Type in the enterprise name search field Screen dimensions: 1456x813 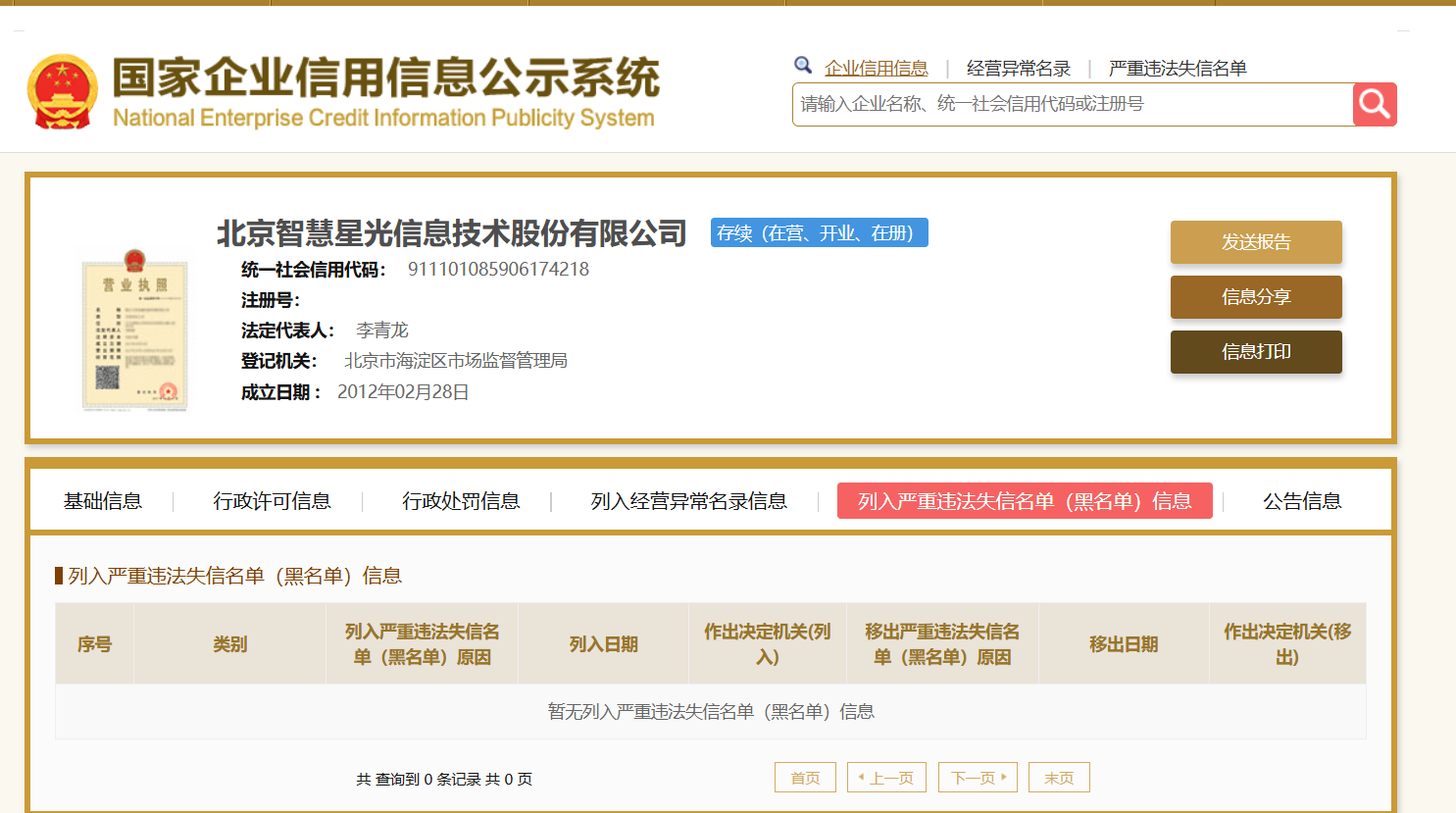click(x=1072, y=104)
